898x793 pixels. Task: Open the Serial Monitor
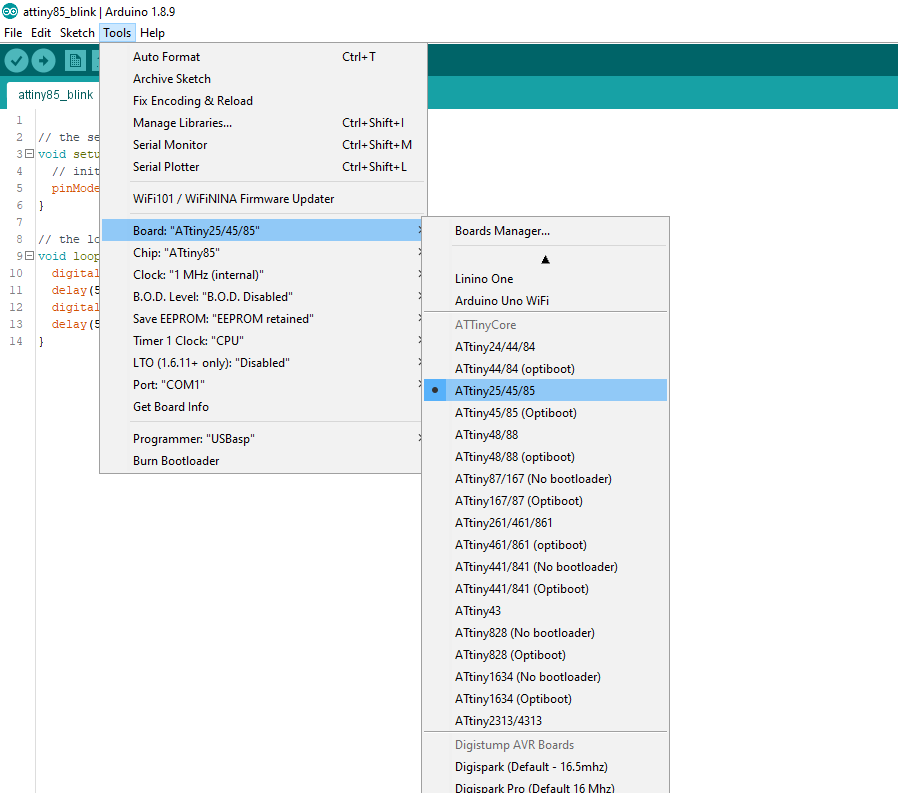263,145
